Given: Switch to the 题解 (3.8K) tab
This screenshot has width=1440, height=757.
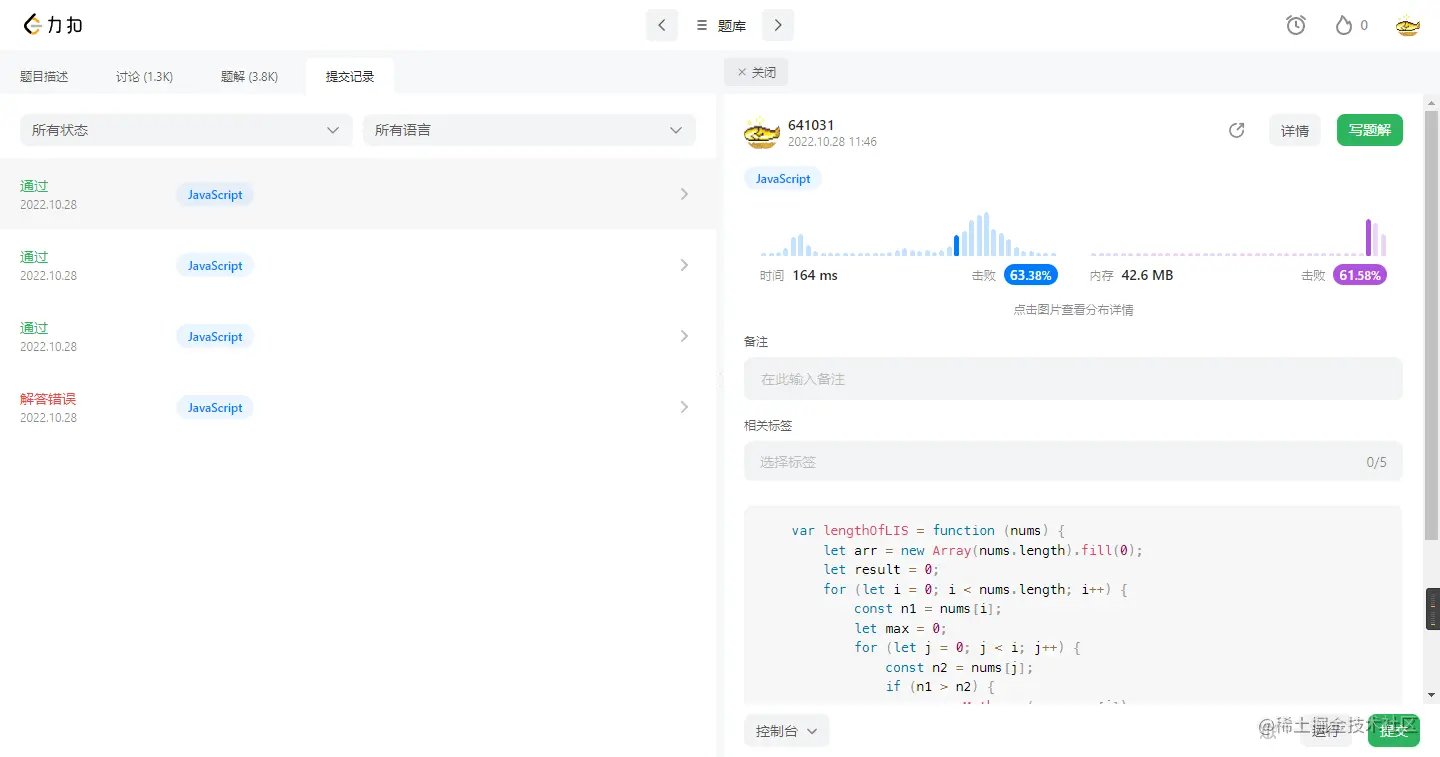Looking at the screenshot, I should tap(250, 77).
